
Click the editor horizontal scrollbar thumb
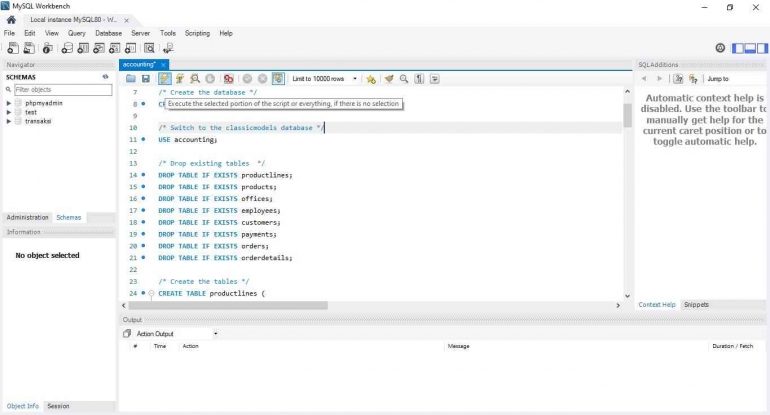pyautogui.click(x=228, y=305)
